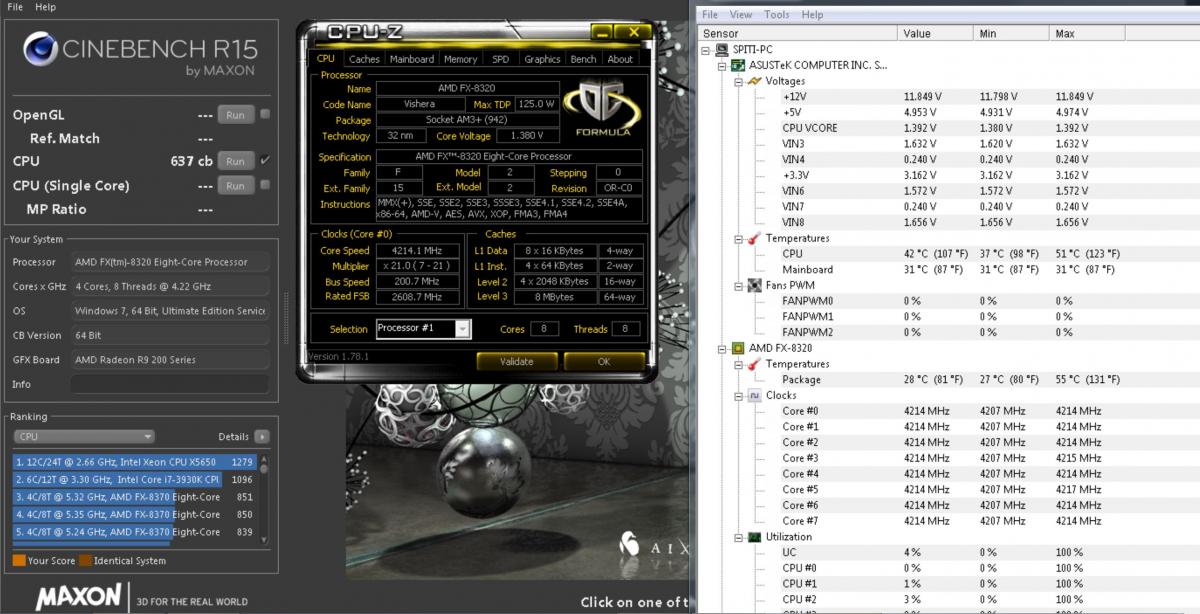The height and width of the screenshot is (614, 1200).
Task: Switch to the Mainboard tab in CPU-Z
Action: point(412,59)
